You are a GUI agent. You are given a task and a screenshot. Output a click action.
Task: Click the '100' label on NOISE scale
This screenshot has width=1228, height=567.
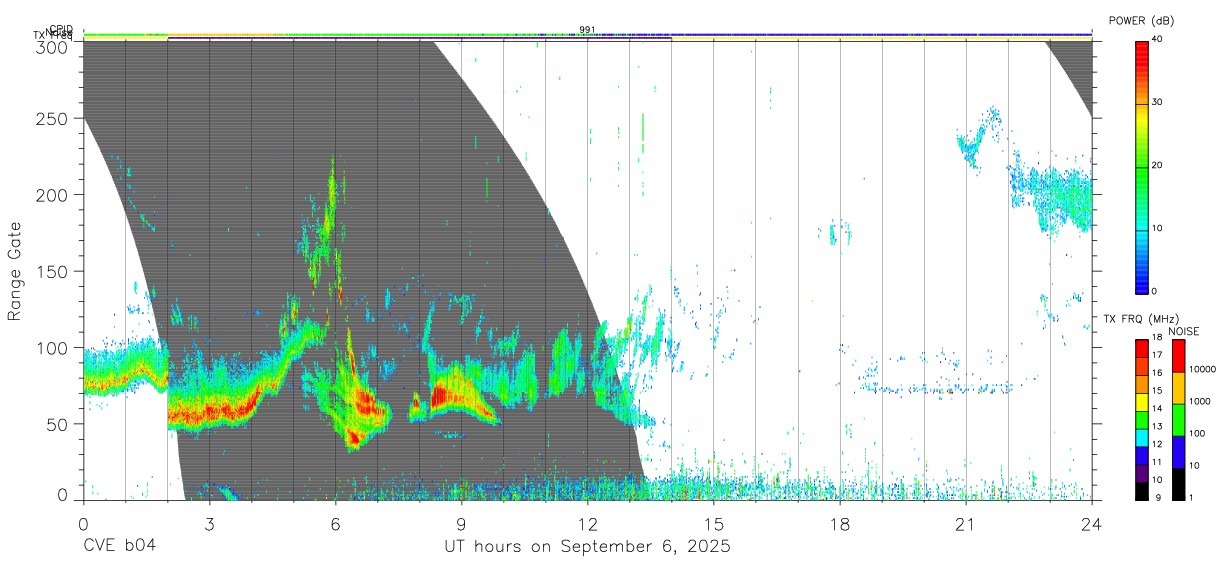[1197, 433]
